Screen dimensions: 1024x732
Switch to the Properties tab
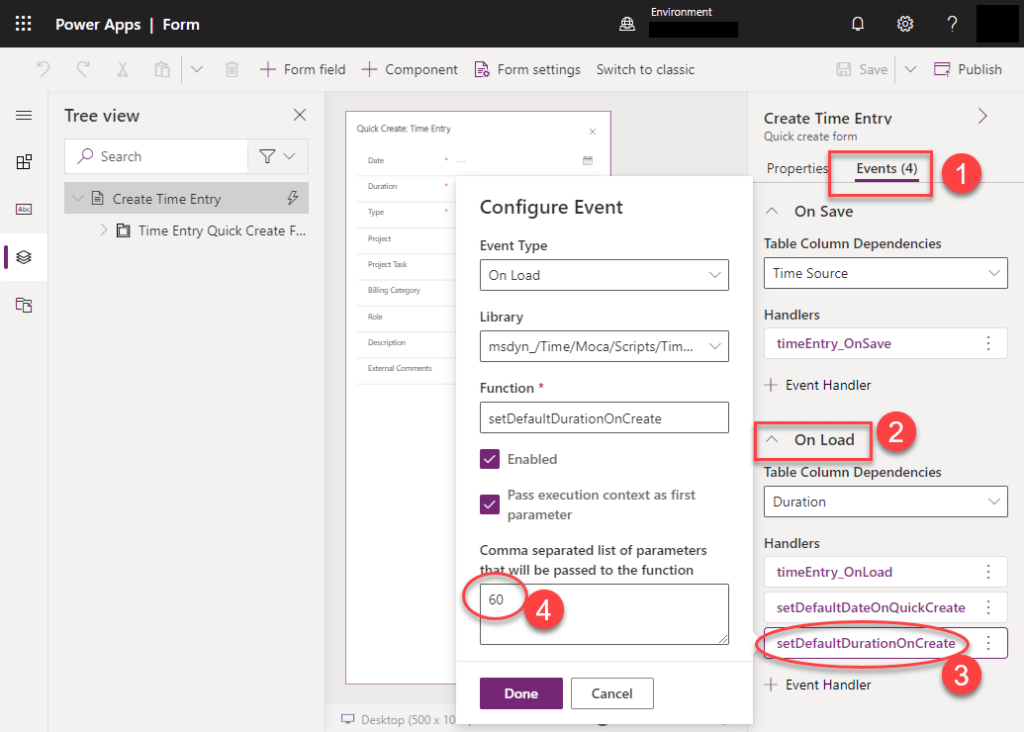(797, 168)
